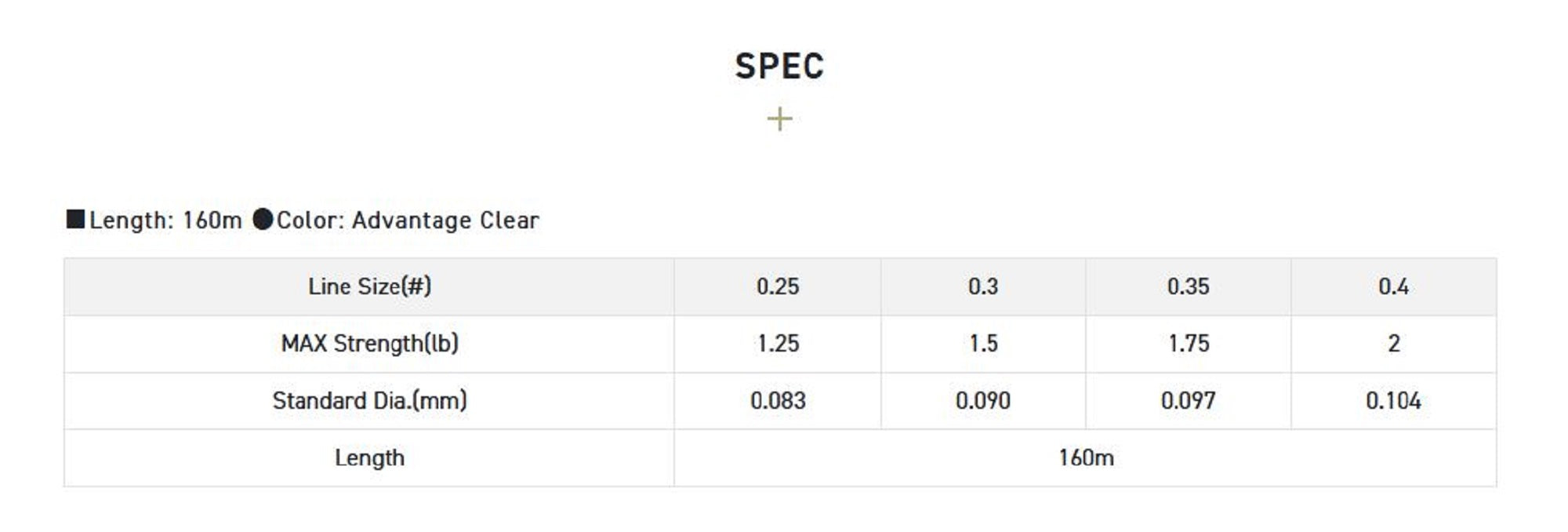Click the black square bullet before Length

click(75, 219)
